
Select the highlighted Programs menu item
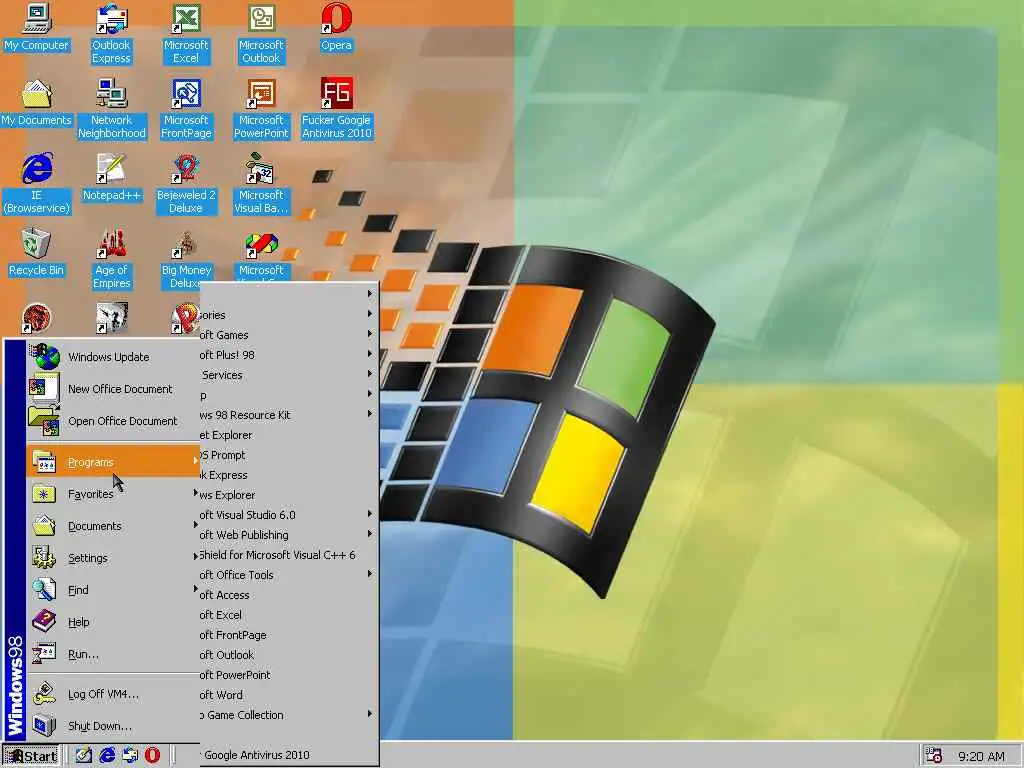(x=113, y=462)
